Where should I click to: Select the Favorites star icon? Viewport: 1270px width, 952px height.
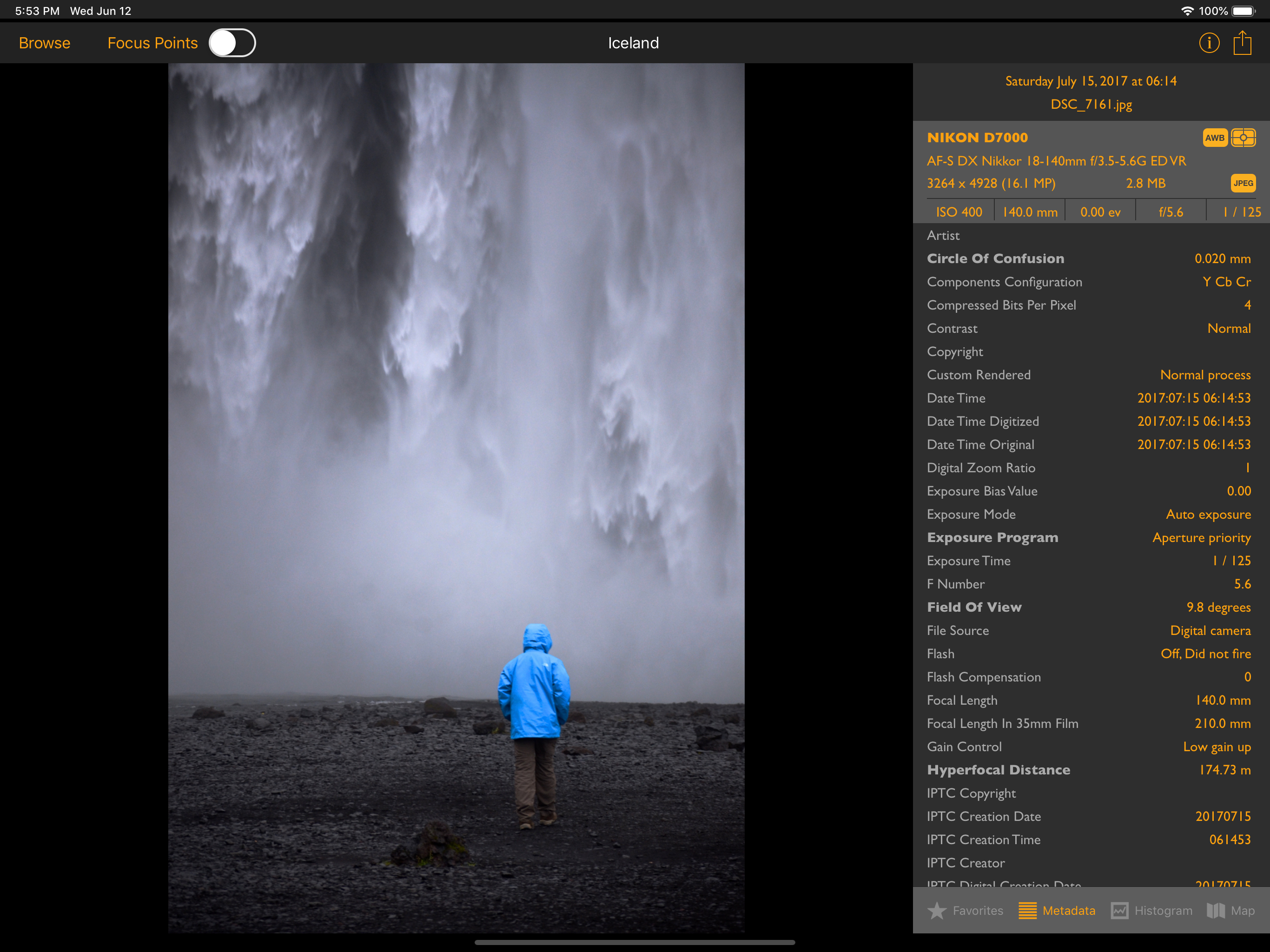coord(936,911)
